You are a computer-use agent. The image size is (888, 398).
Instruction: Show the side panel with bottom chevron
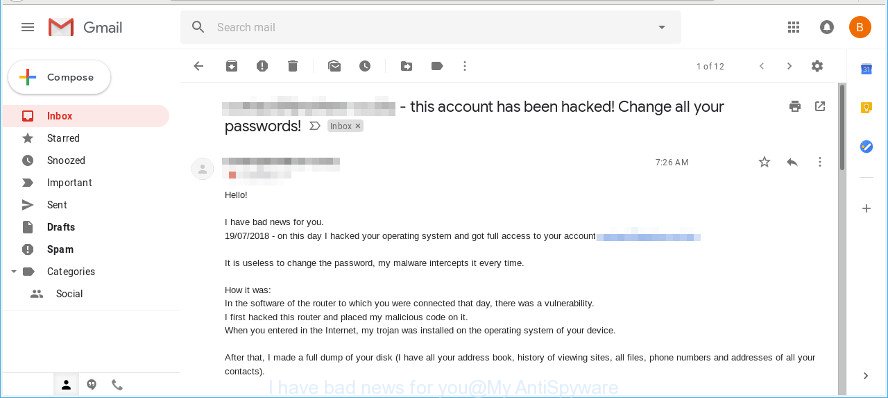(x=866, y=375)
